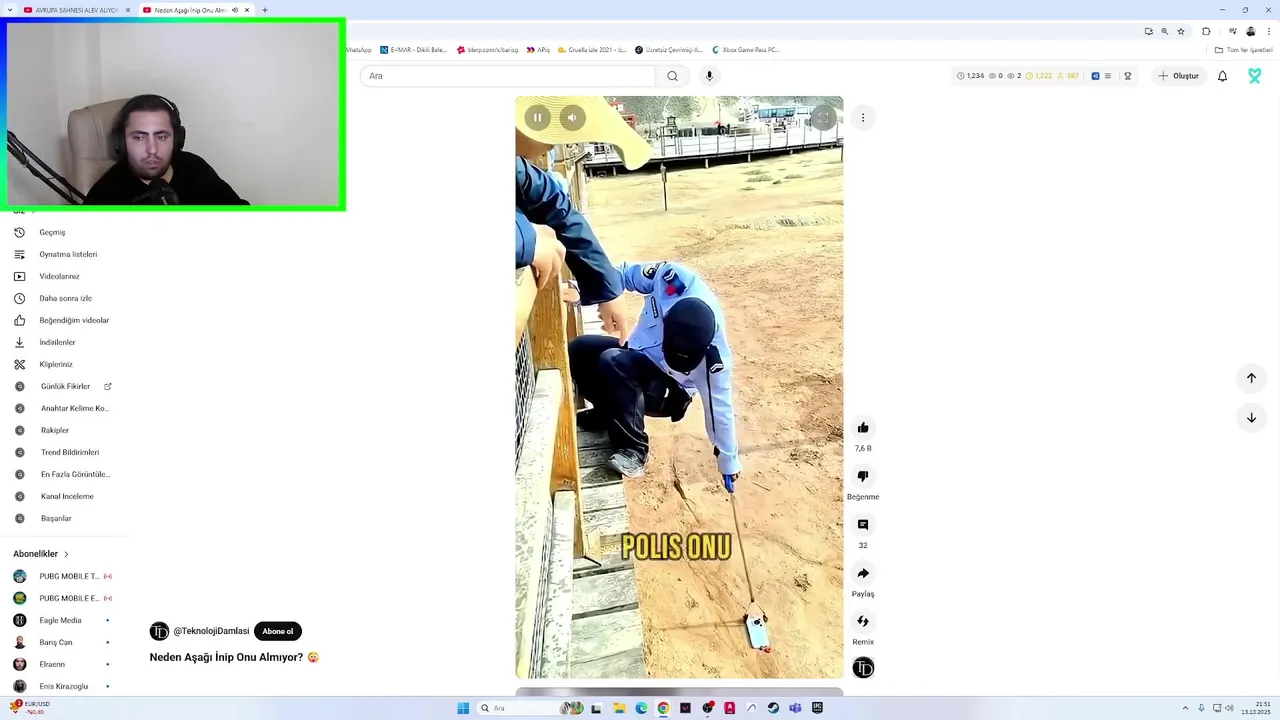Viewport: 1280px width, 720px height.
Task: Click the Oluştur create button
Action: pyautogui.click(x=1178, y=76)
